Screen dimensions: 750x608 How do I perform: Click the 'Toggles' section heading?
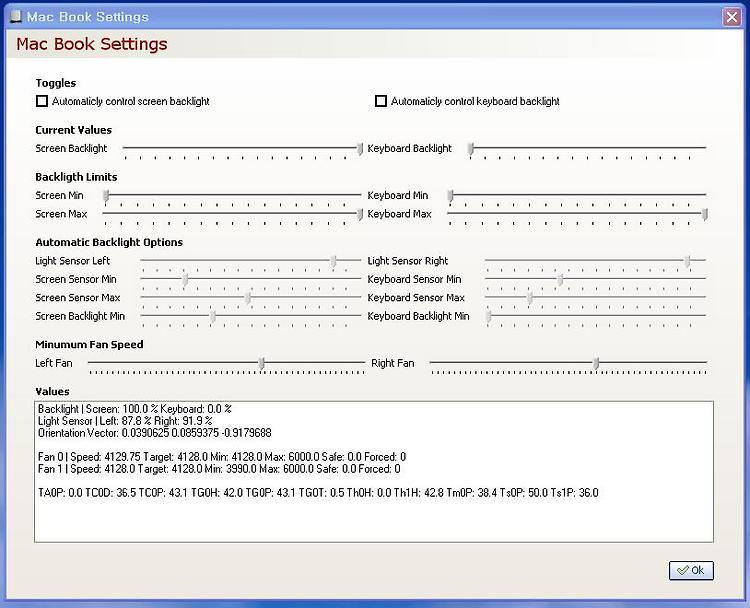55,83
